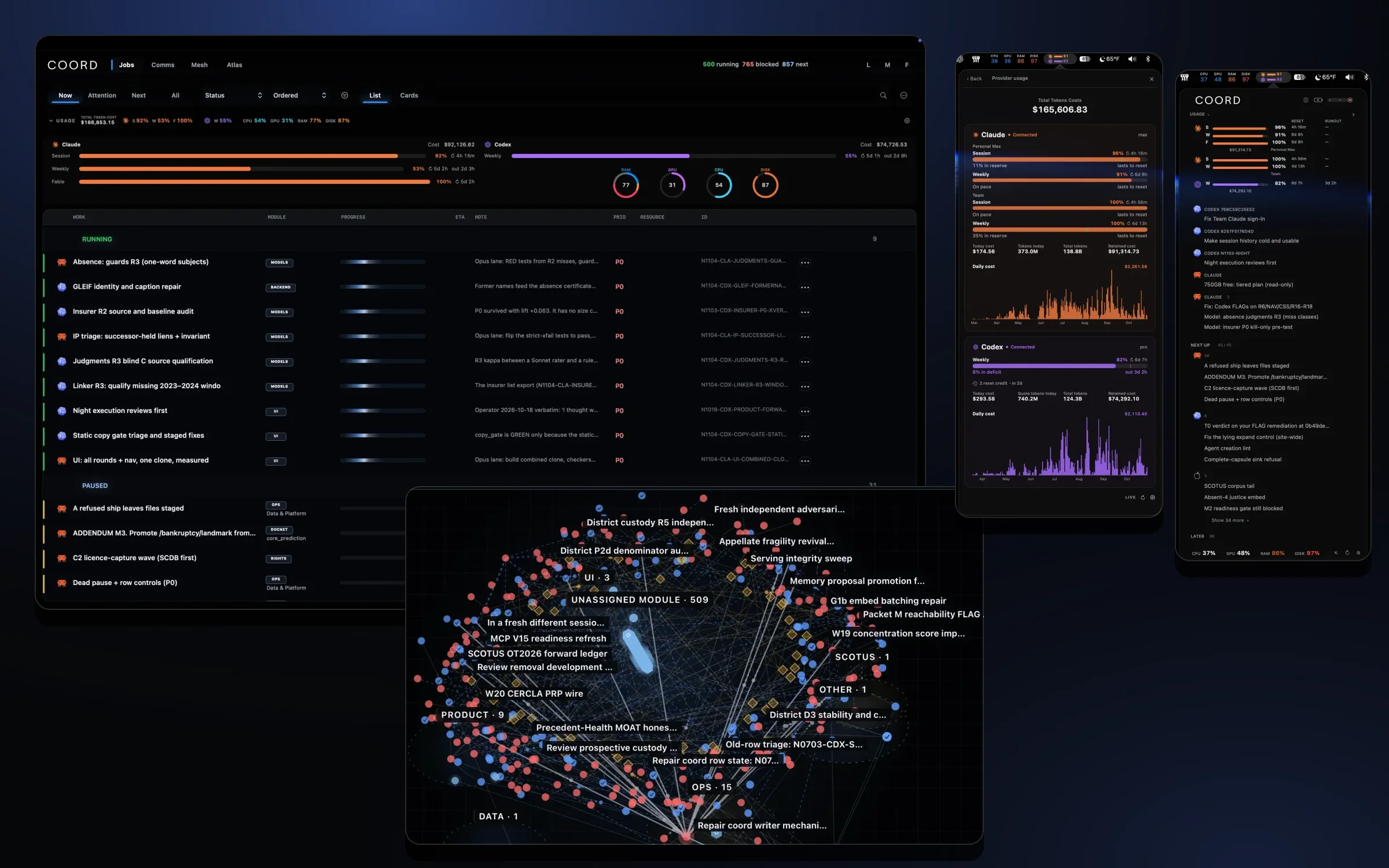The height and width of the screenshot is (868, 1389).
Task: Open row menu for Absence: guards R3
Action: pos(804,262)
